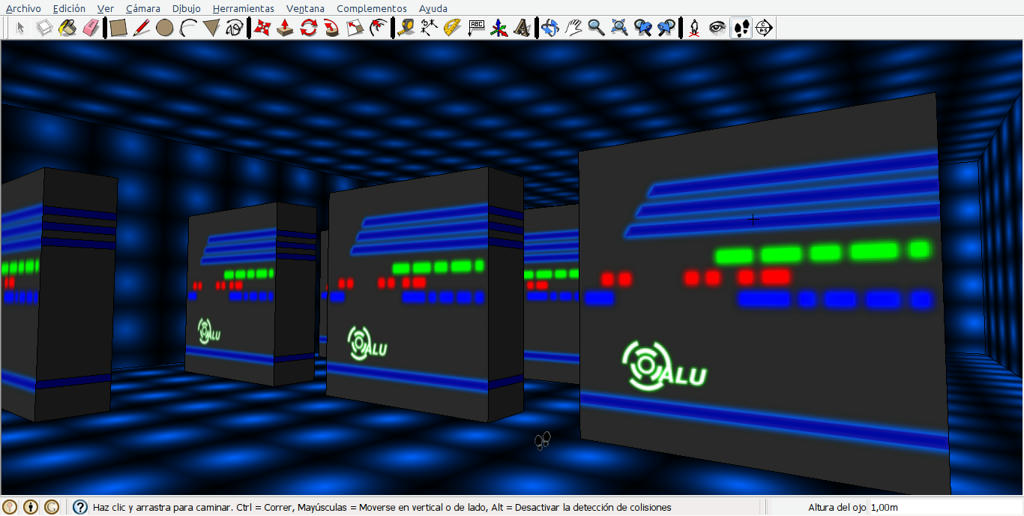Activate the Orbit camera tool

click(x=551, y=27)
